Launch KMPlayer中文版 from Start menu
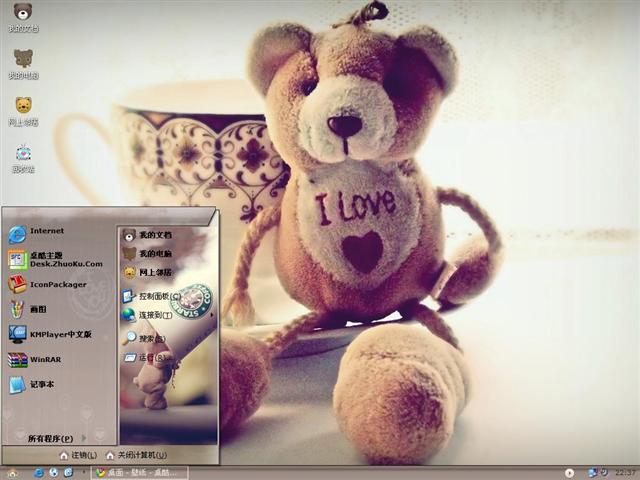This screenshot has height=480, width=640. [50, 334]
